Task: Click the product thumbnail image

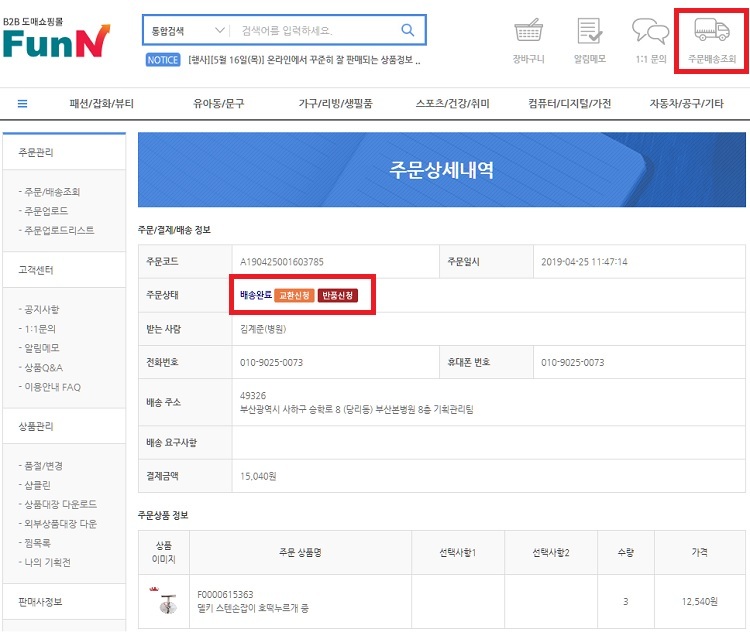Action: click(164, 602)
